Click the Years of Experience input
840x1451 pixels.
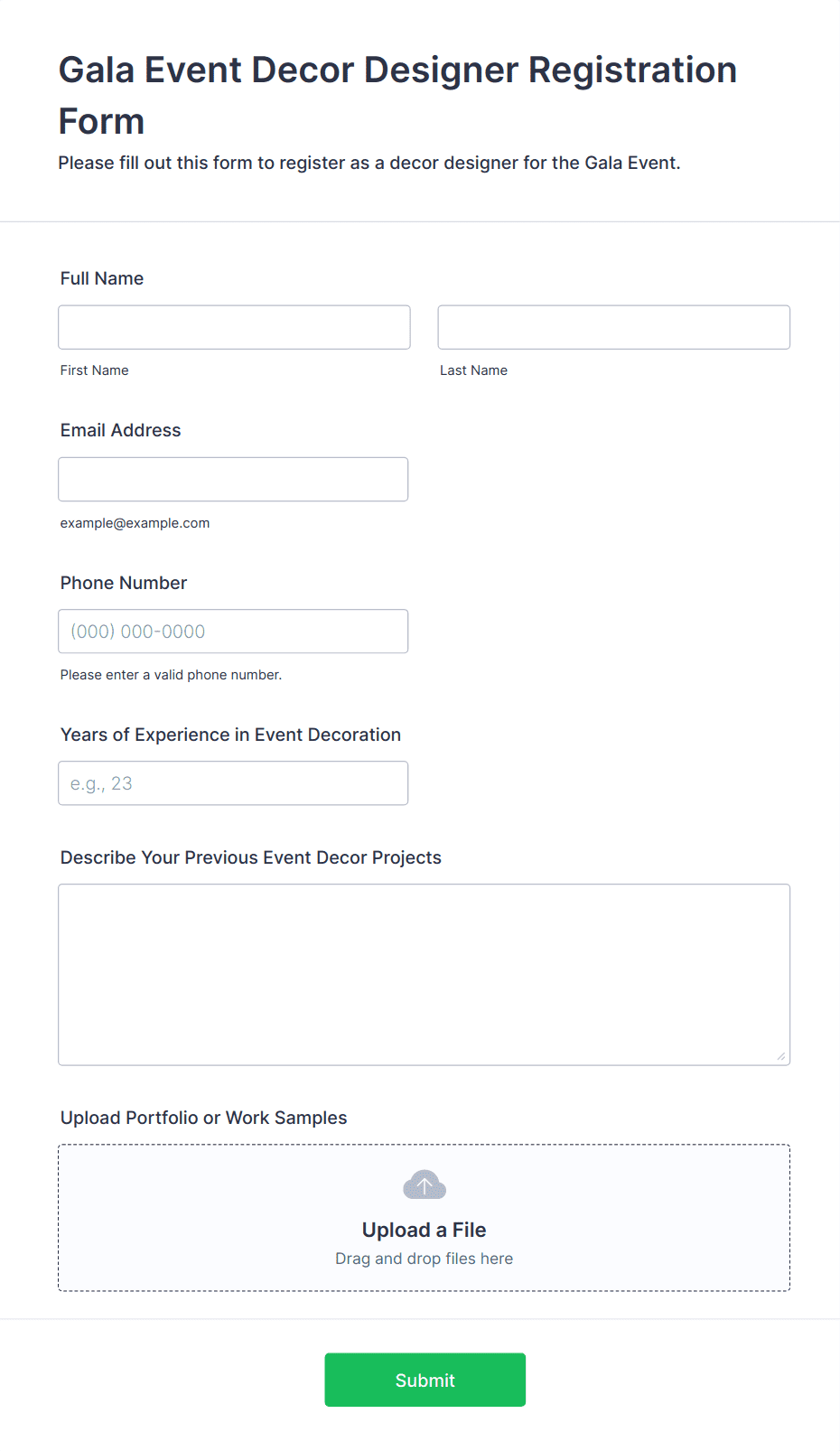(x=233, y=783)
